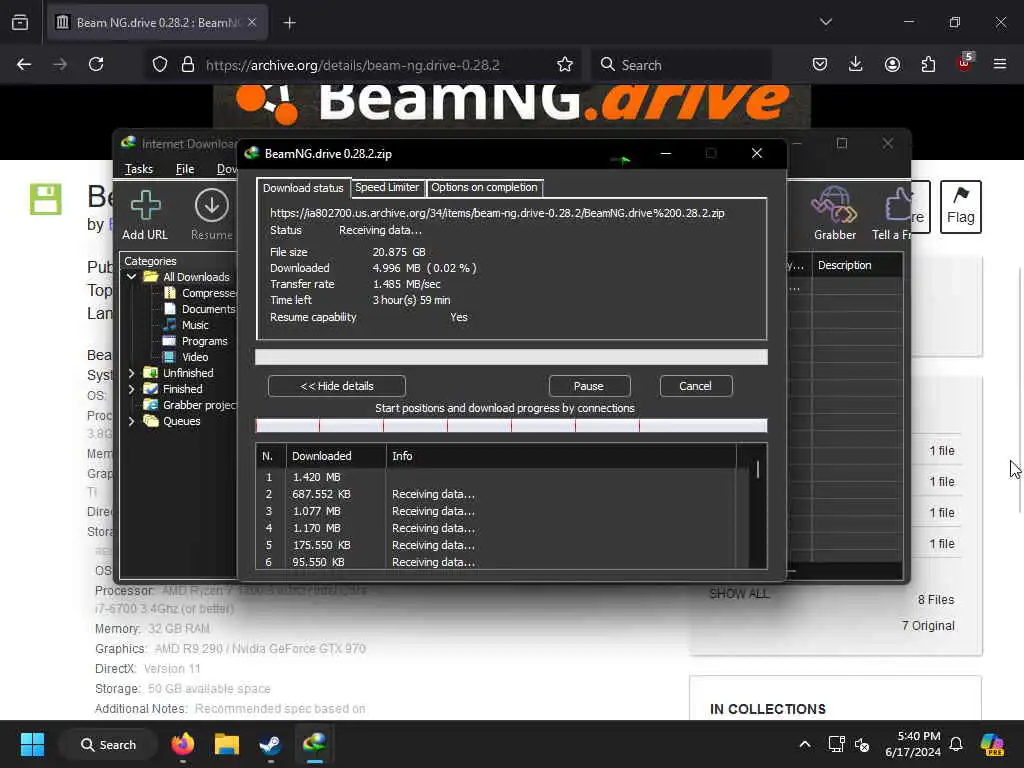Image resolution: width=1024 pixels, height=768 pixels.
Task: Open the File menu in IDM
Action: 185,169
